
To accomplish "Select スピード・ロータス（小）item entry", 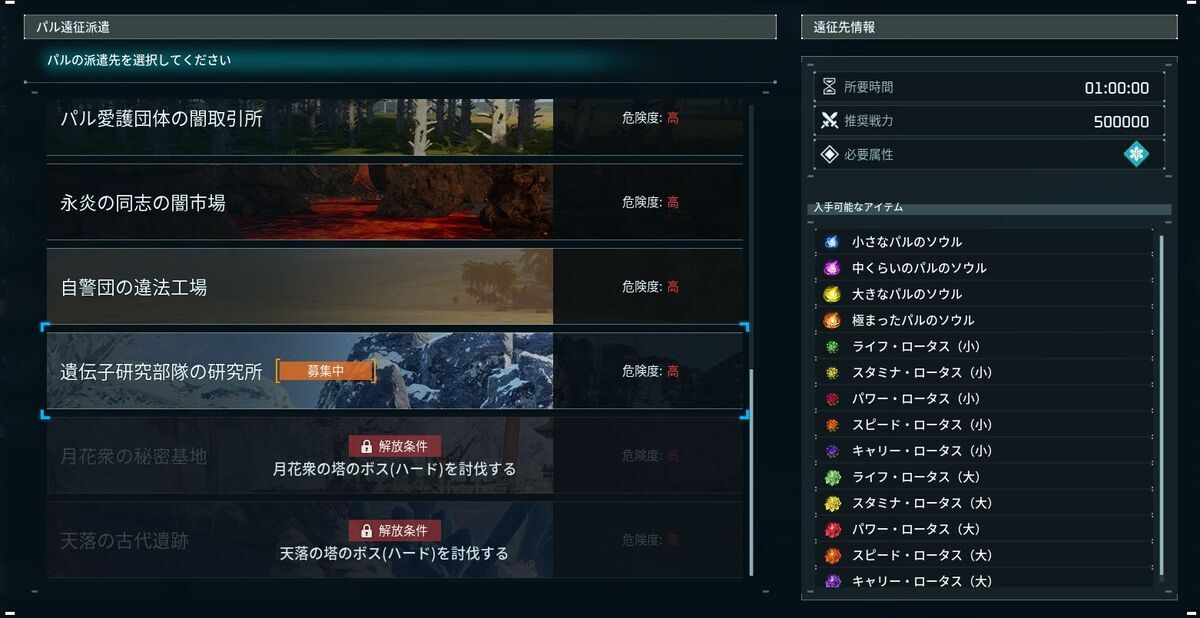I will (985, 425).
